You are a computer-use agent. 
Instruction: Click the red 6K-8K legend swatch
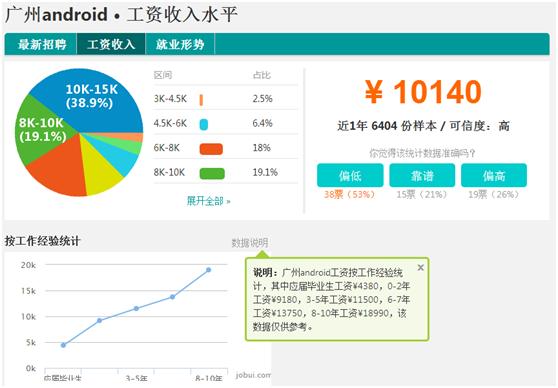(x=211, y=149)
